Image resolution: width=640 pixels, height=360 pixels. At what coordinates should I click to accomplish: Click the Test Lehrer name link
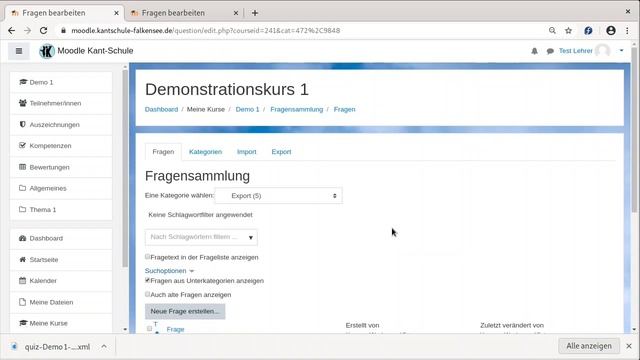click(x=576, y=51)
